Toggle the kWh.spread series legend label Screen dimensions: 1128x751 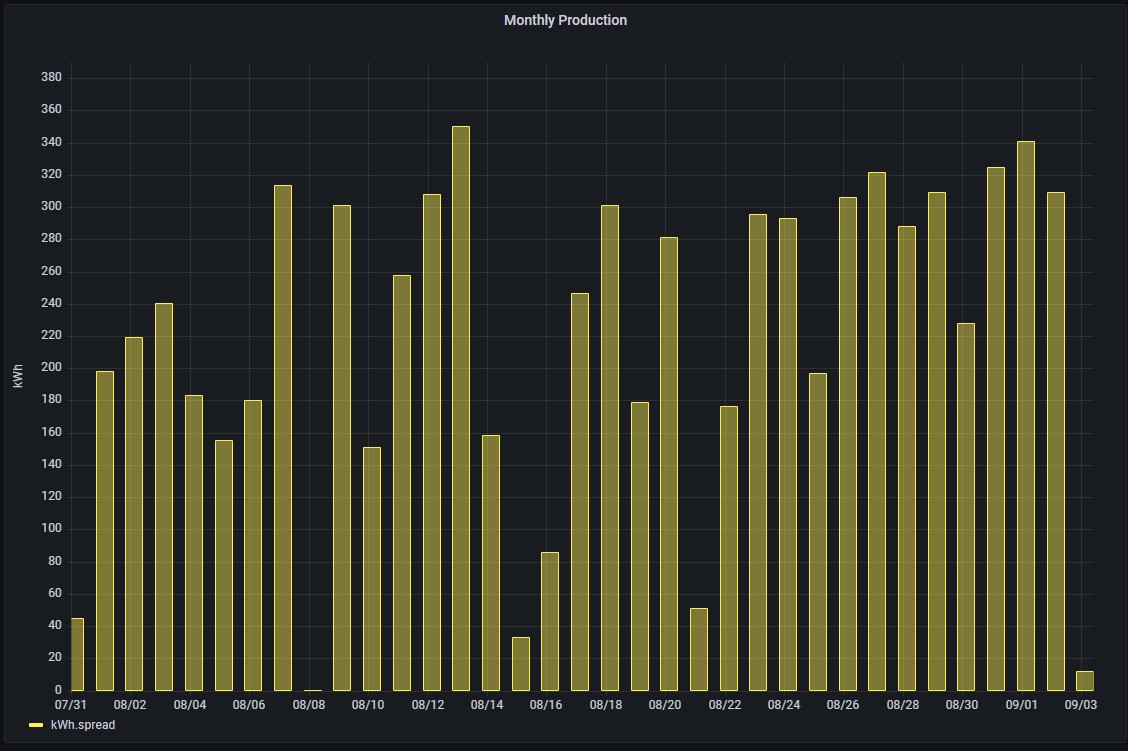pos(83,725)
